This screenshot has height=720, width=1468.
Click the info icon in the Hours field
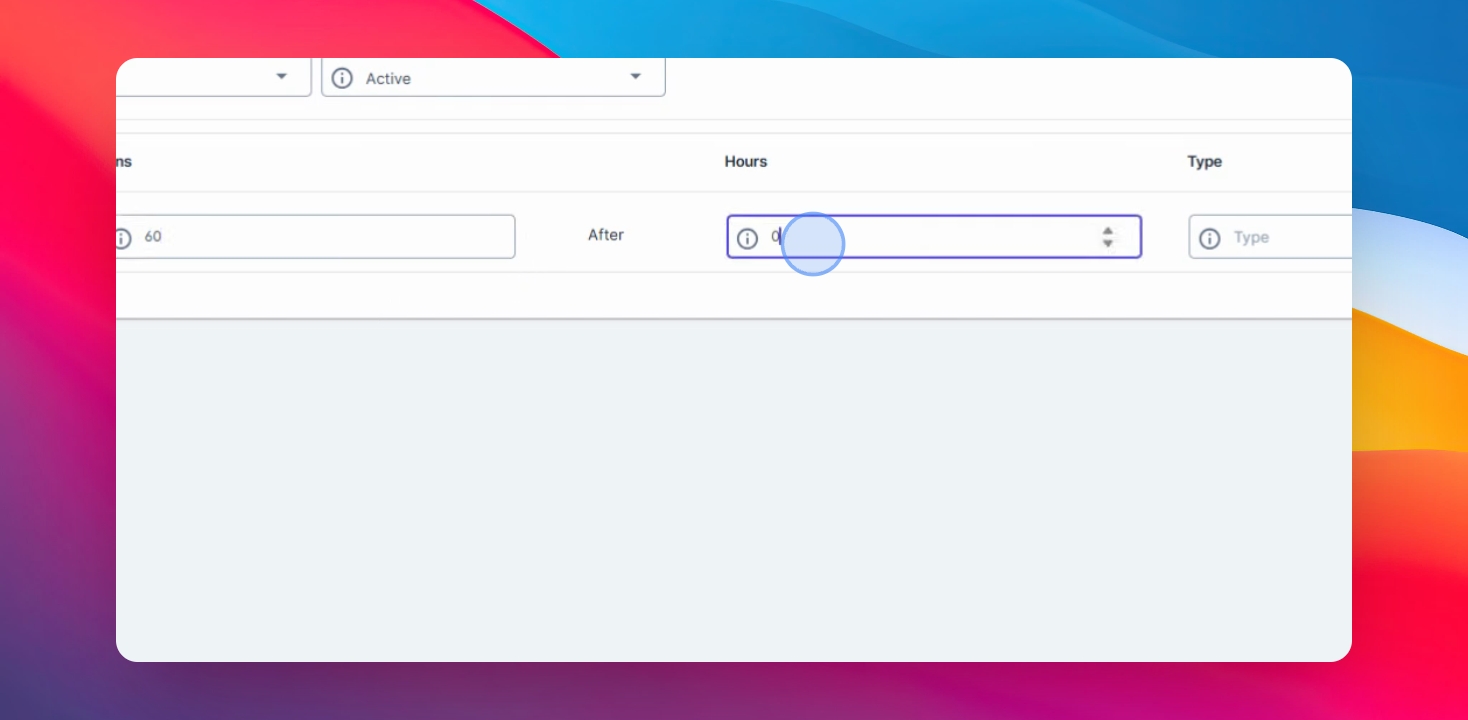(747, 238)
